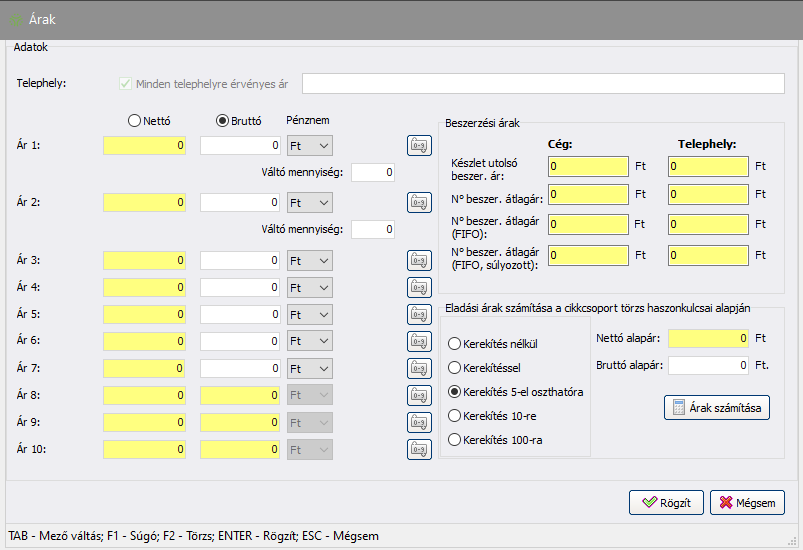Click the calculator icon beside Ár 1
This screenshot has height=550, width=803.
click(420, 146)
